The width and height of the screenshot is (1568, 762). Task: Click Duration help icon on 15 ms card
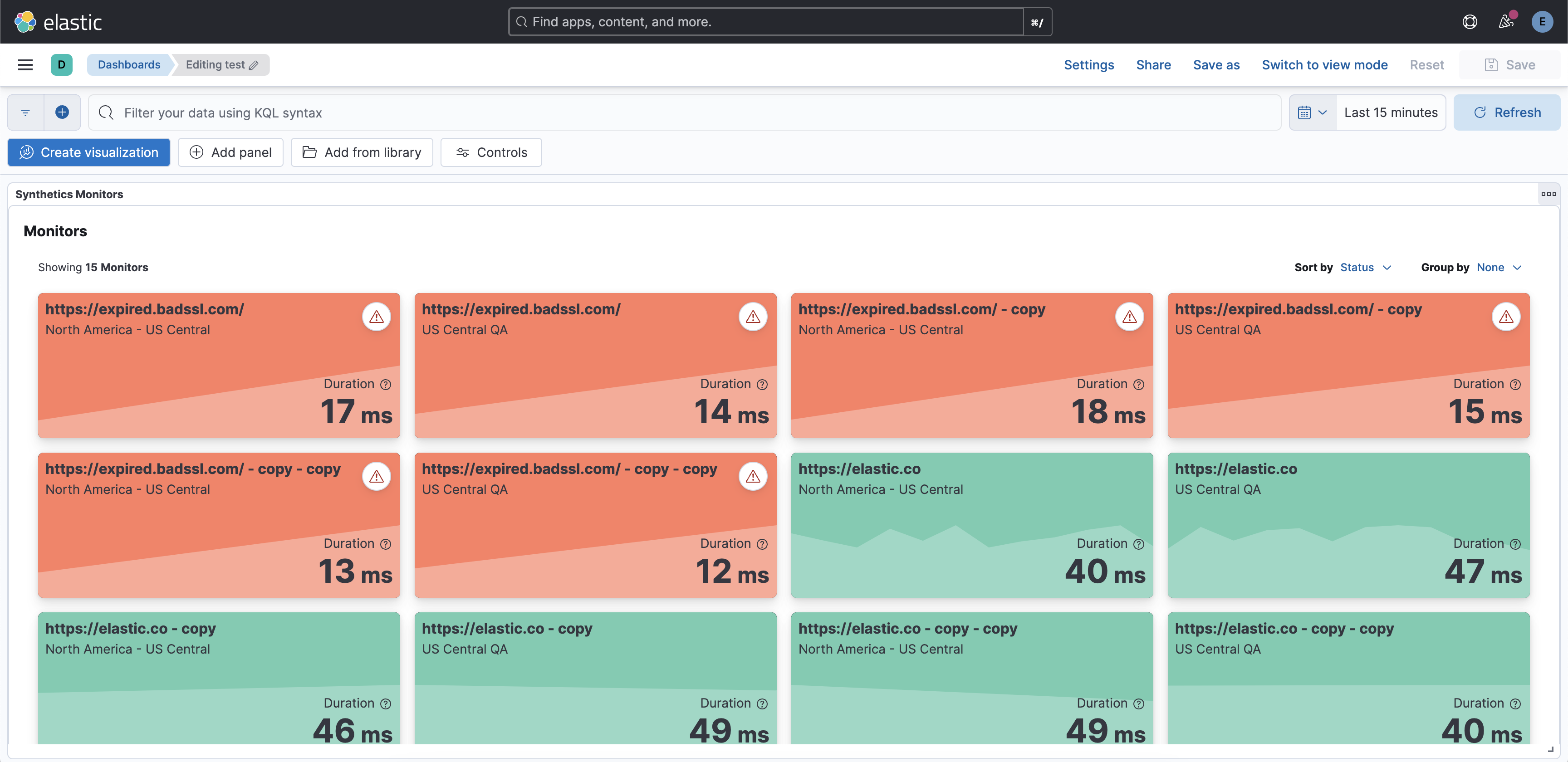click(x=1515, y=385)
